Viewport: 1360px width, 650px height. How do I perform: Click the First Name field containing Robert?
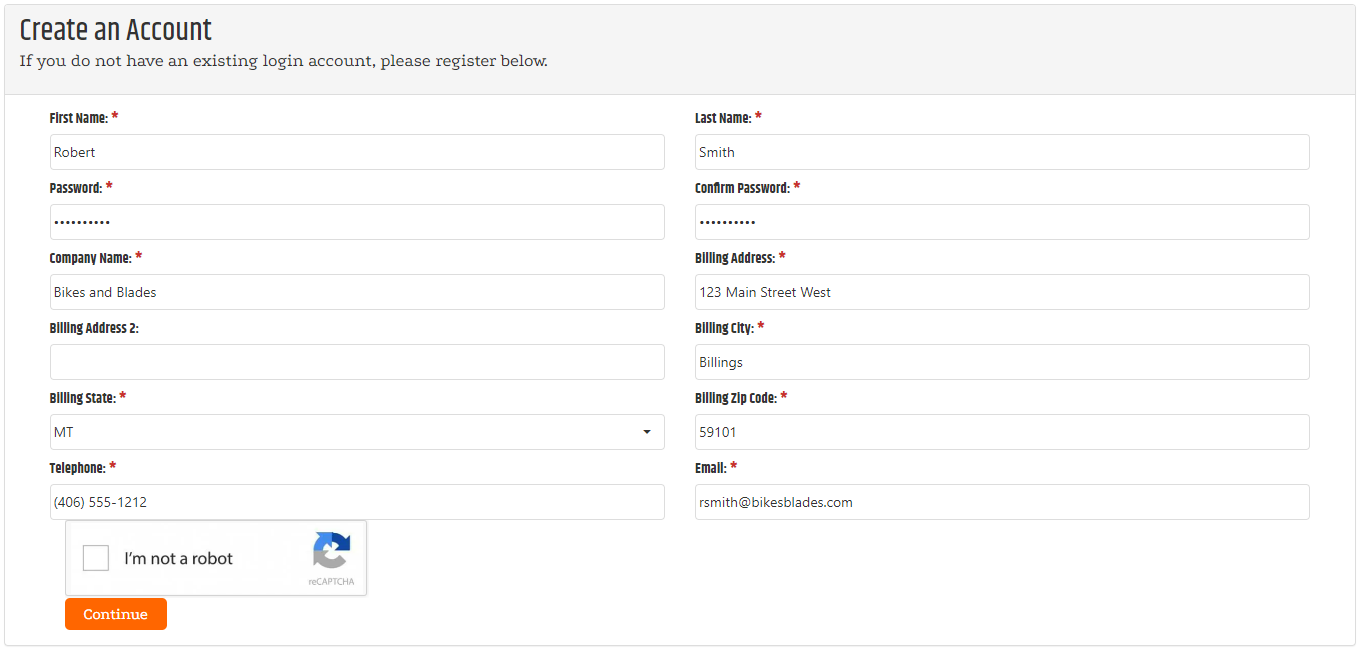(357, 152)
